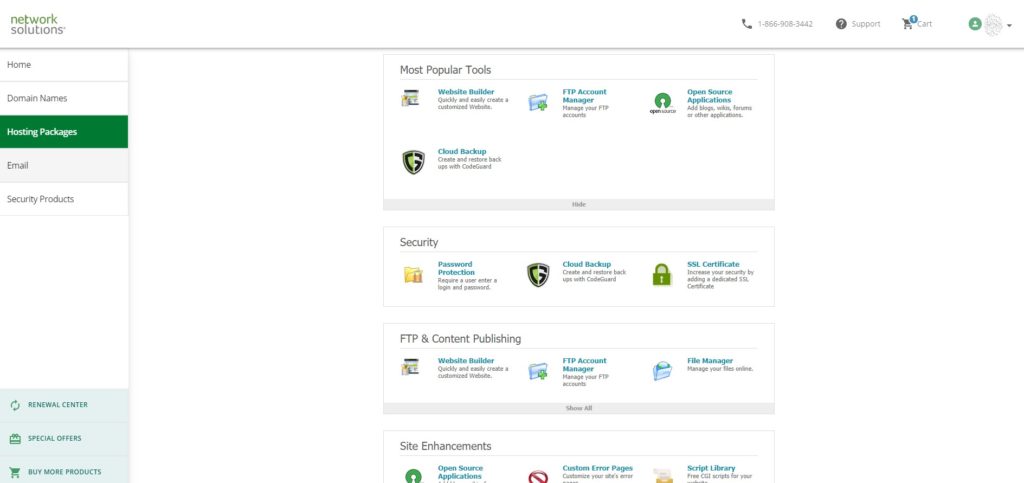
Task: Click Website Builder icon in FTP & Content Publishing
Action: tap(410, 367)
